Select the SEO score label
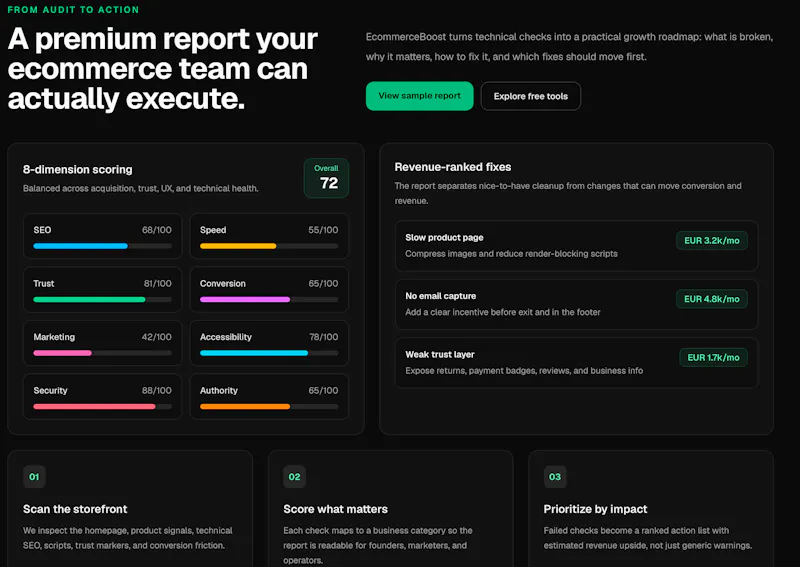This screenshot has width=800, height=567. click(42, 230)
